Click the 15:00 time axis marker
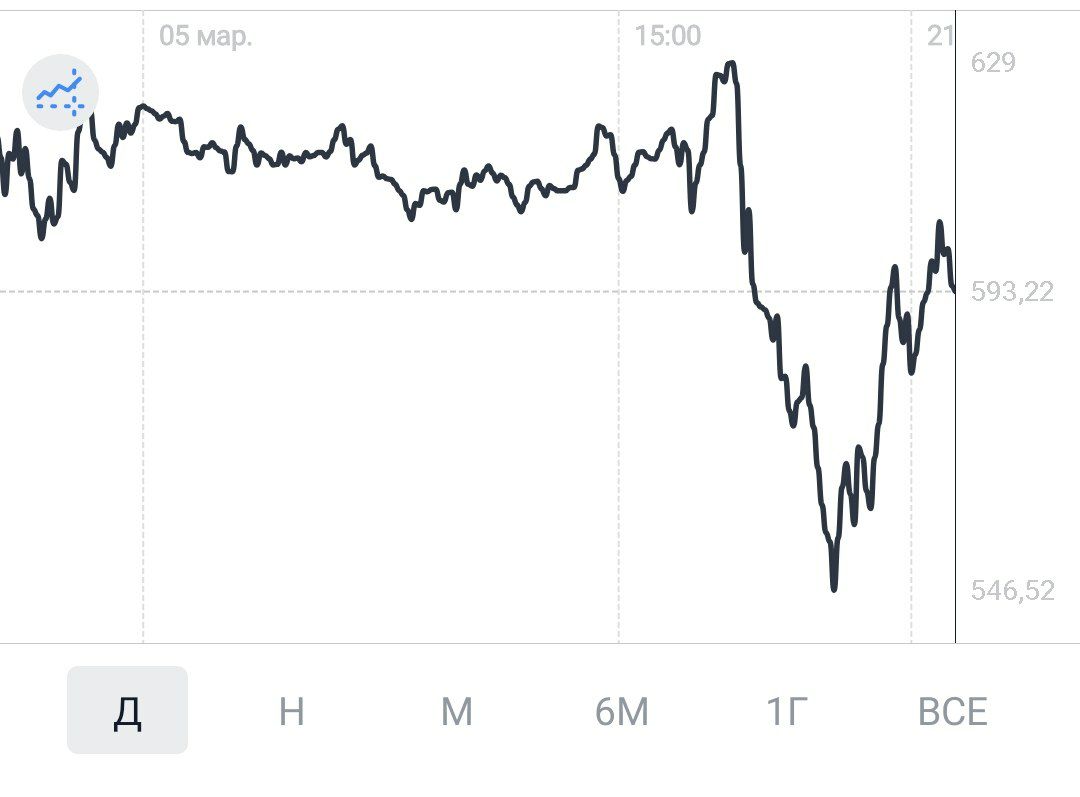 click(x=668, y=33)
